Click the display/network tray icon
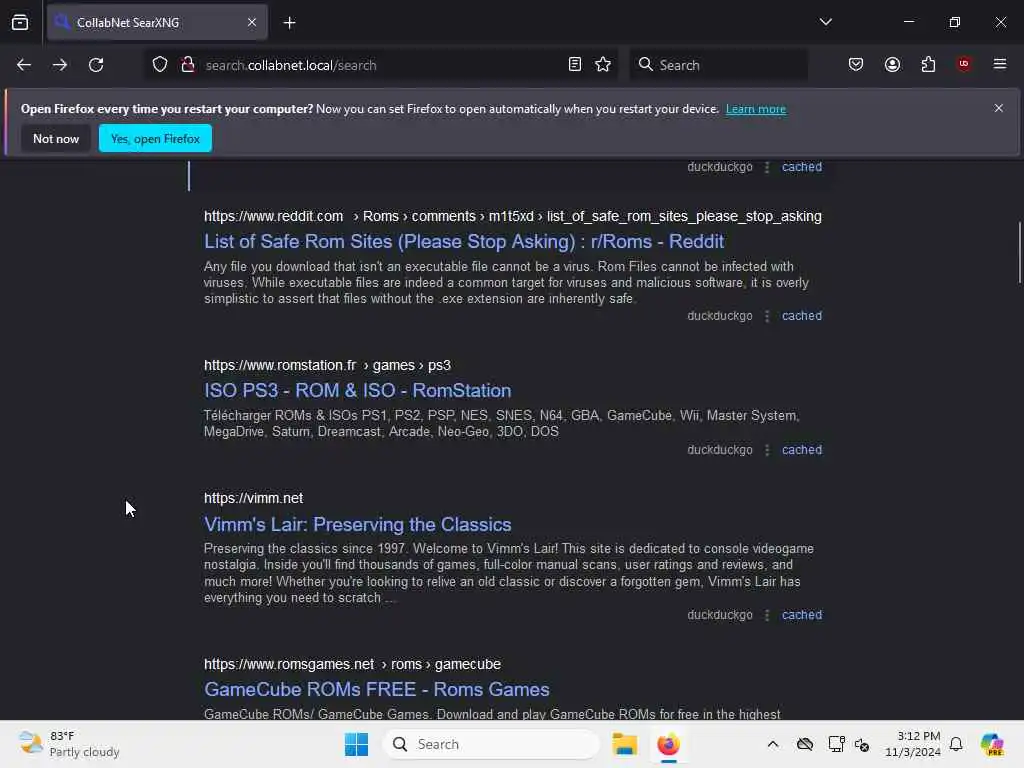The image size is (1024, 768). (836, 744)
